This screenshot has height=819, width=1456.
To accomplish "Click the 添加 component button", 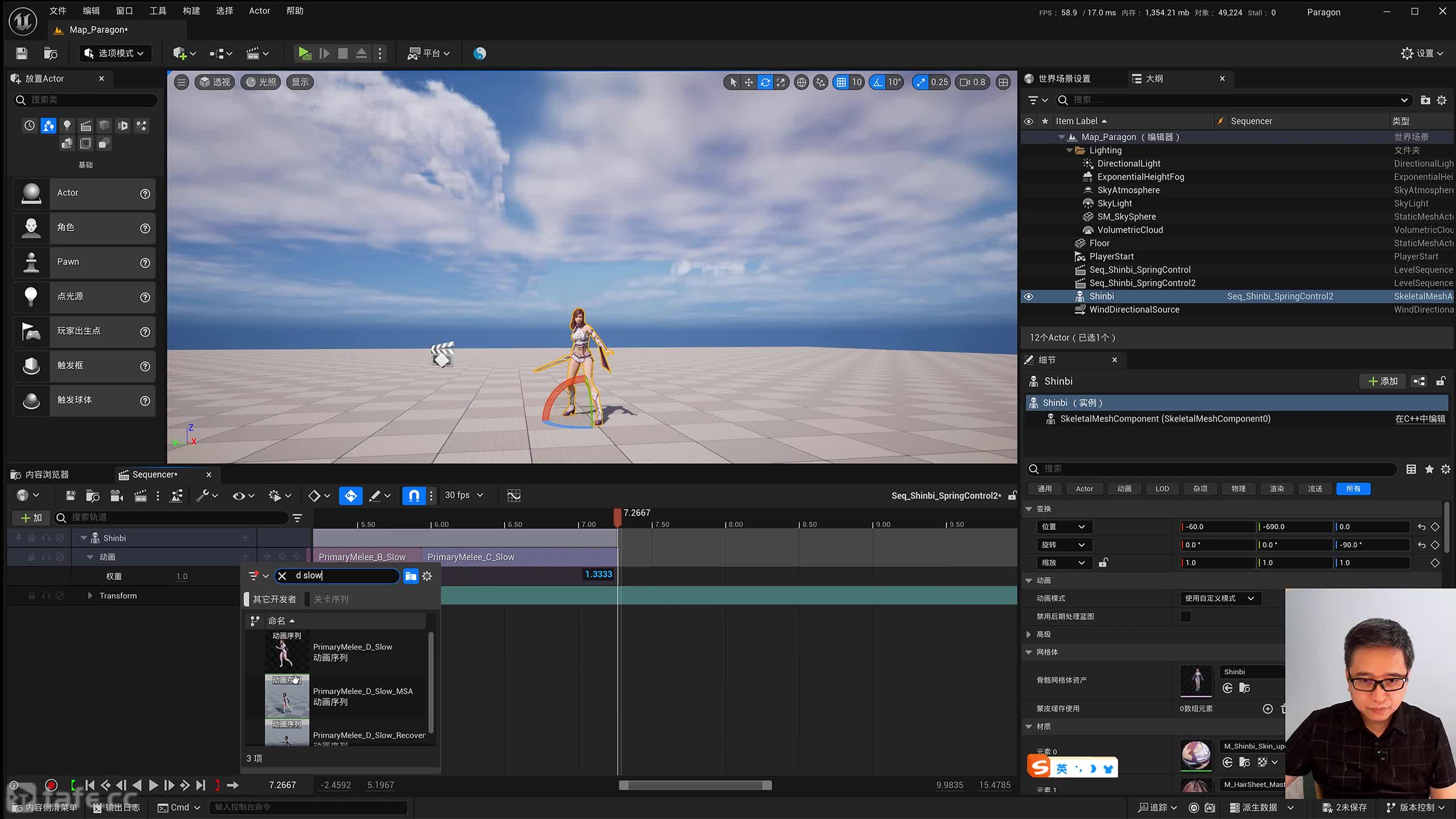I will pyautogui.click(x=1383, y=382).
